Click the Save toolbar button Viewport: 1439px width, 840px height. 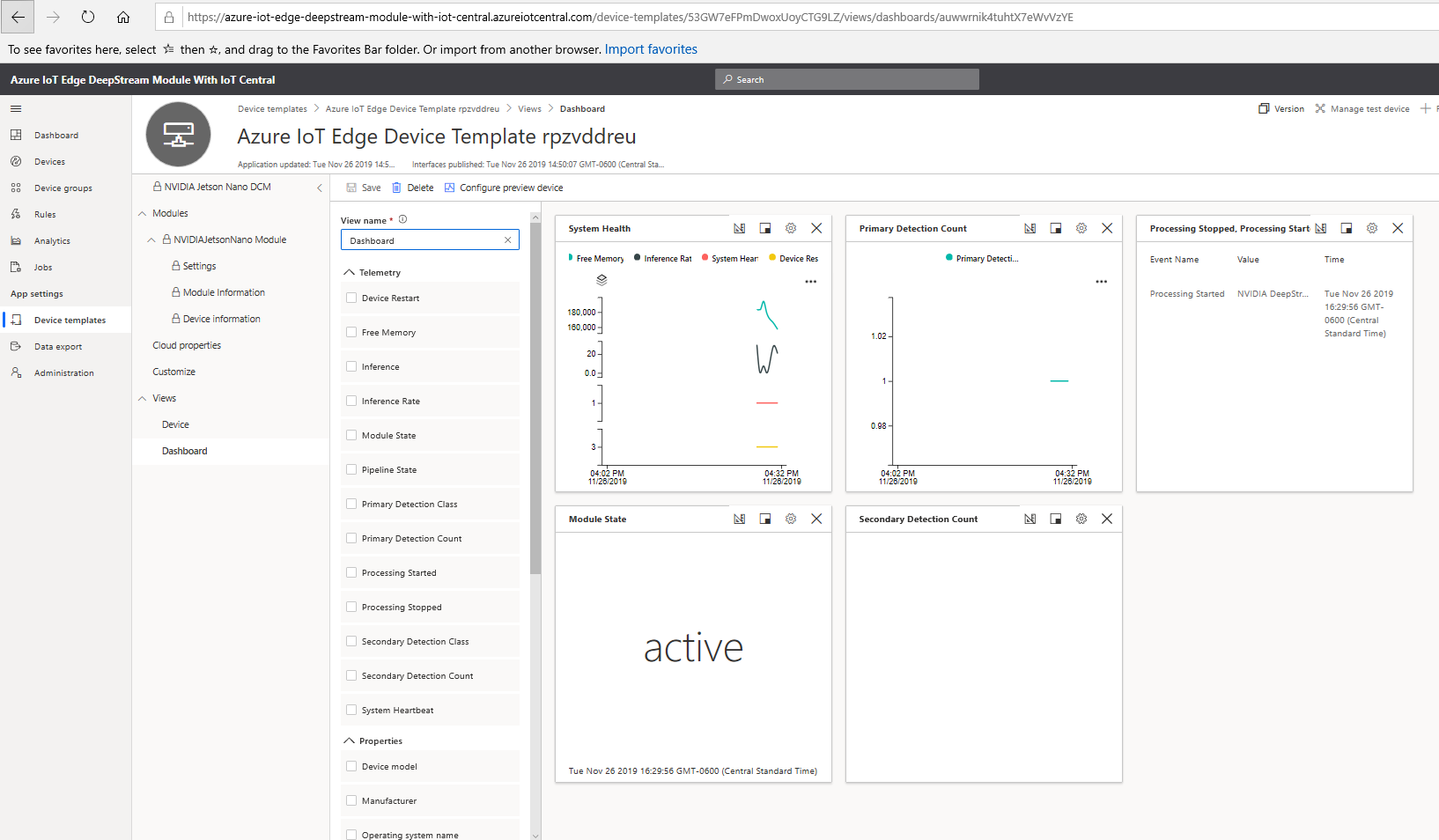tap(364, 188)
